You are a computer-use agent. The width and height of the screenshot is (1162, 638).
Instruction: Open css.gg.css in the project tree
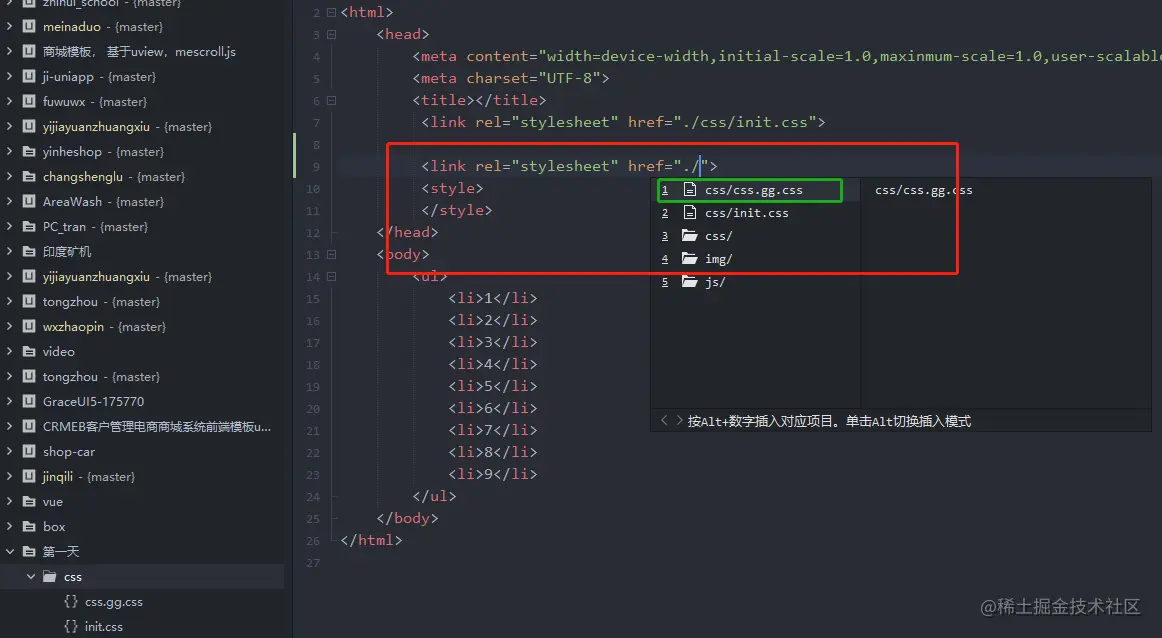(113, 602)
